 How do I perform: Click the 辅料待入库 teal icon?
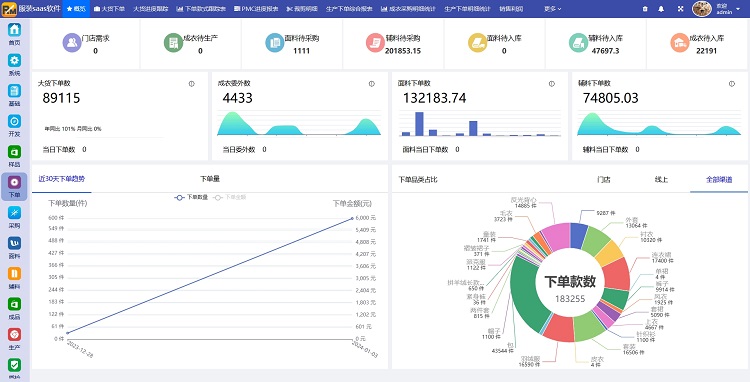(x=578, y=43)
